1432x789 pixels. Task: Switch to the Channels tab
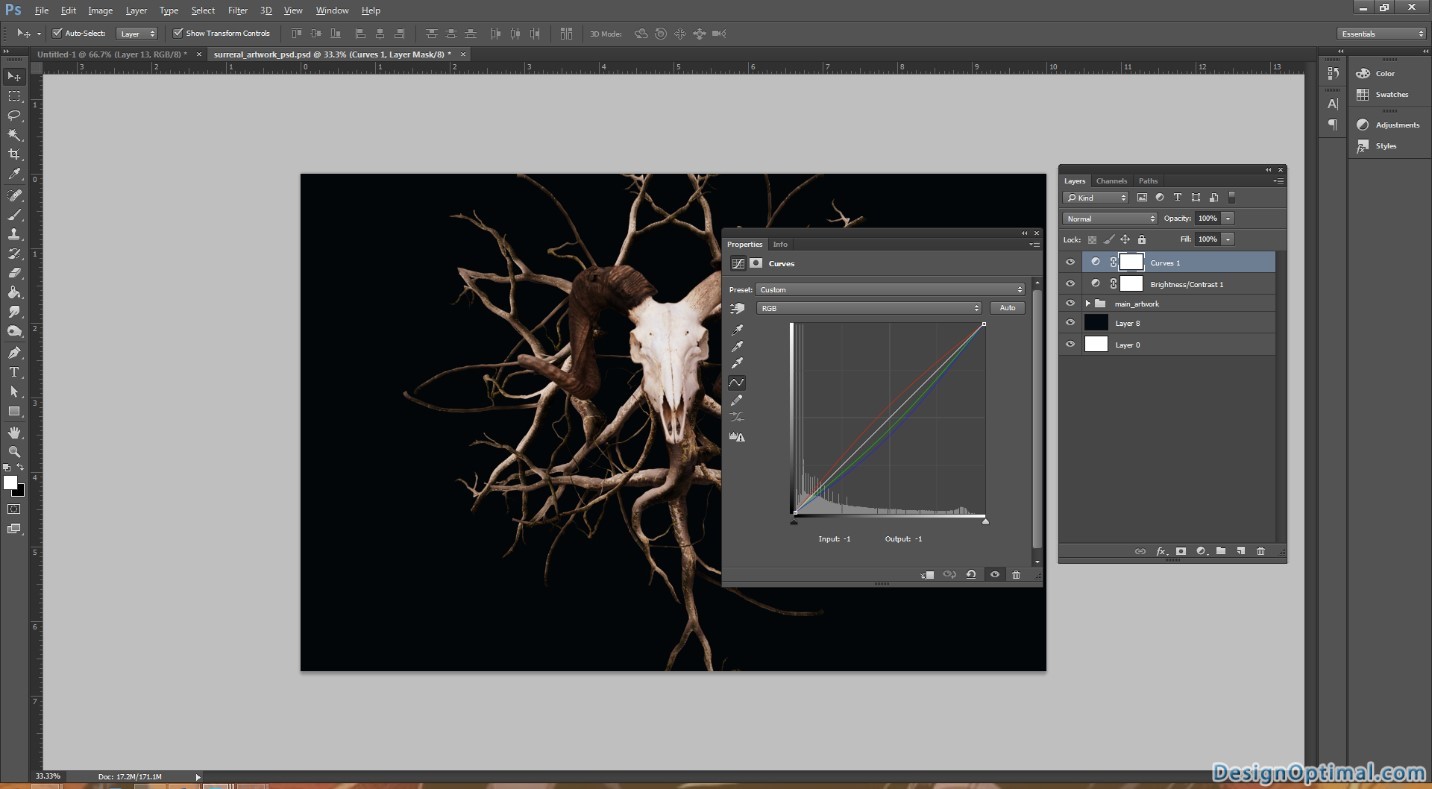pos(1111,181)
